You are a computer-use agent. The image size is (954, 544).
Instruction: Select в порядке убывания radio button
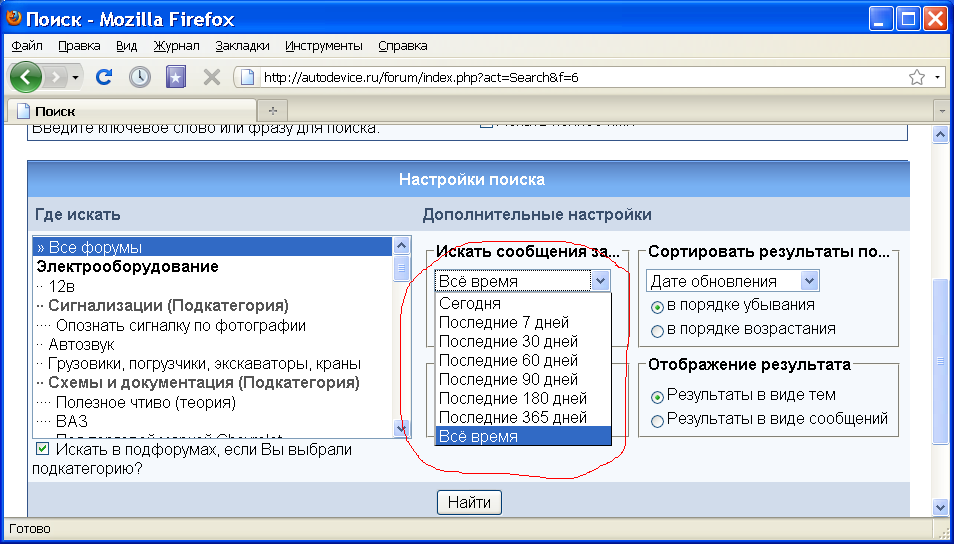coord(657,307)
